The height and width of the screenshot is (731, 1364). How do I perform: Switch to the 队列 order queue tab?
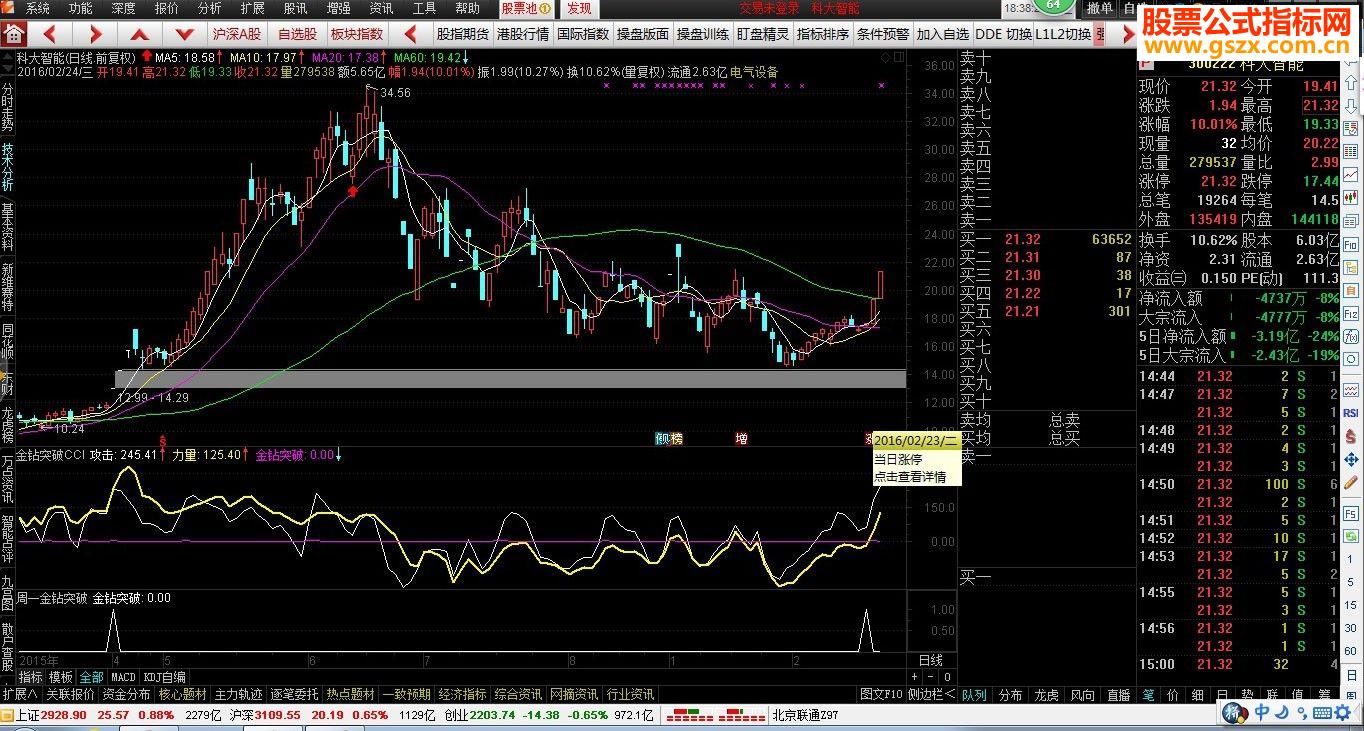(974, 695)
